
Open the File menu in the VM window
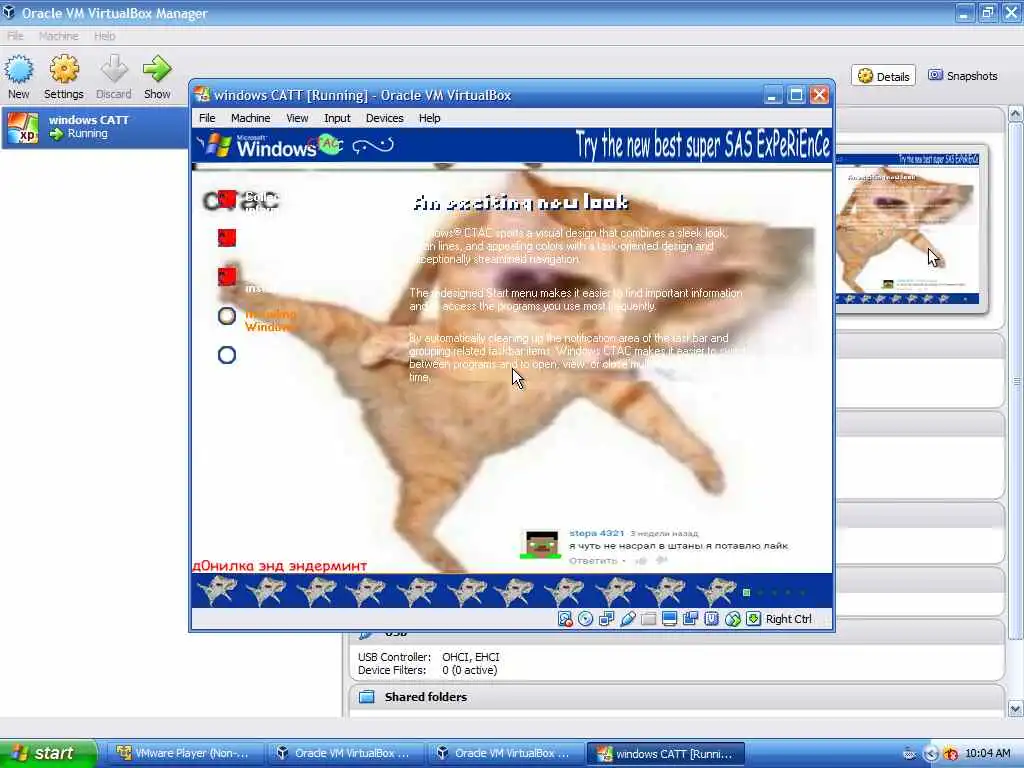pos(207,118)
